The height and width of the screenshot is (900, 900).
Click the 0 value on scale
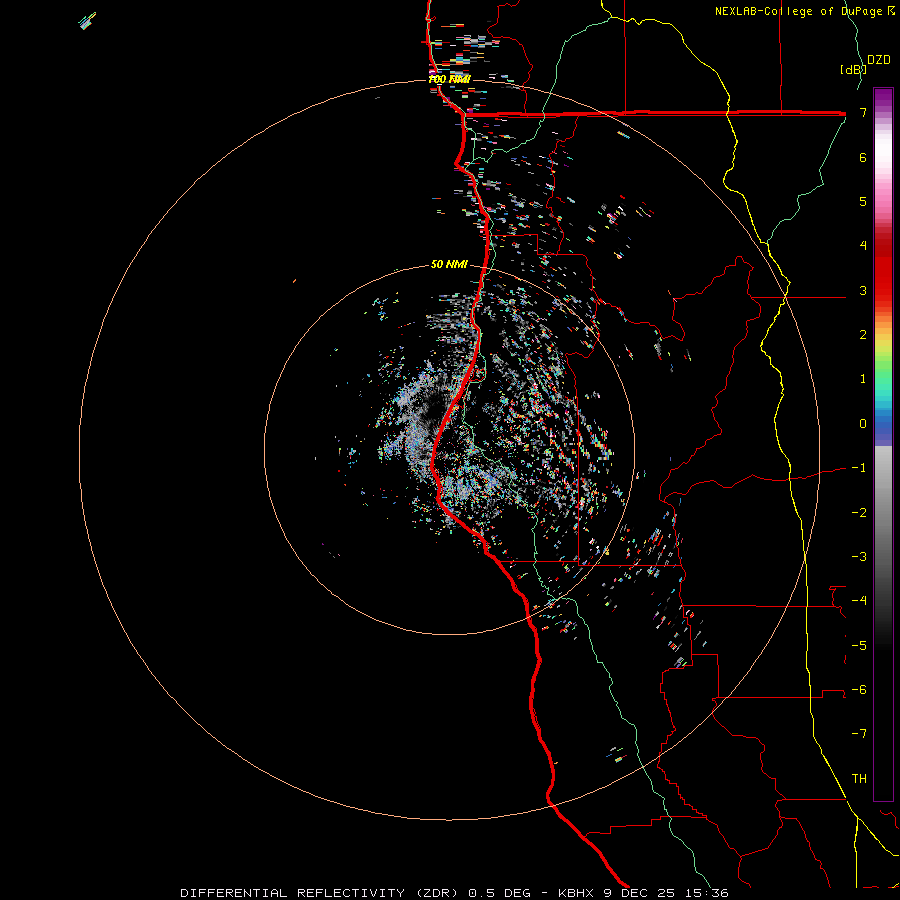click(863, 424)
